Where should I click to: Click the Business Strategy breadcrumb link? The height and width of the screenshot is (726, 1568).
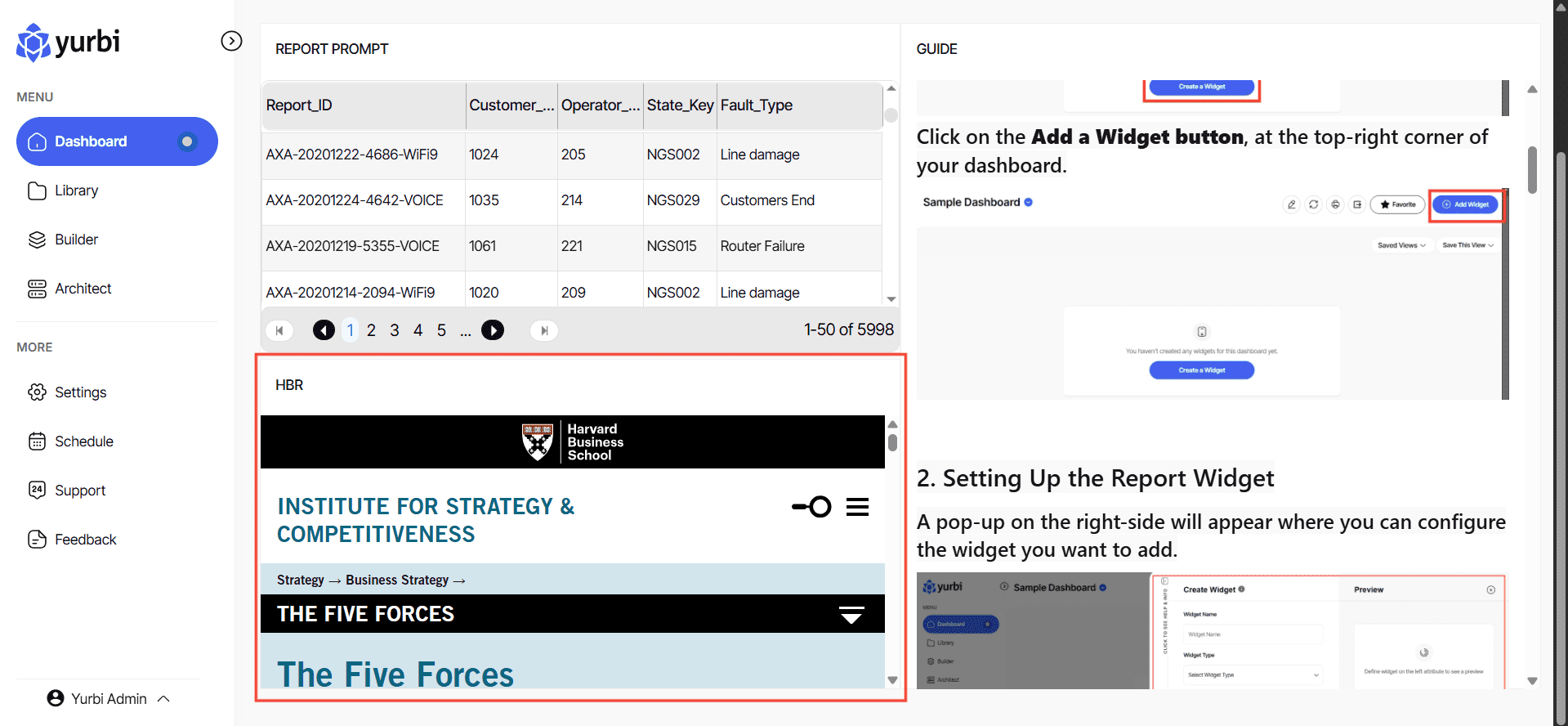pyautogui.click(x=396, y=580)
